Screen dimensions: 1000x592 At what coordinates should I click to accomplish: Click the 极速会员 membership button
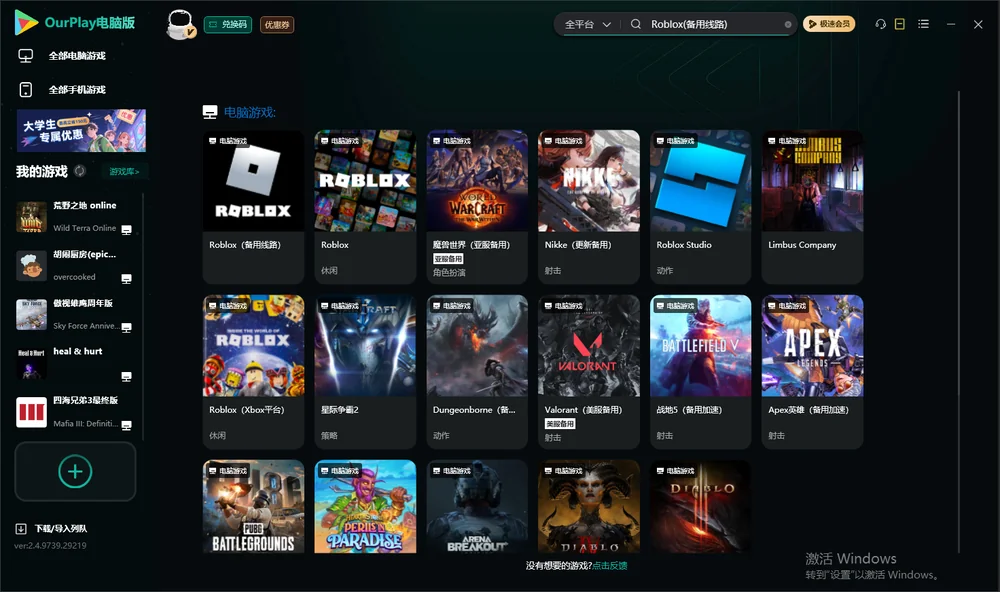[x=829, y=24]
